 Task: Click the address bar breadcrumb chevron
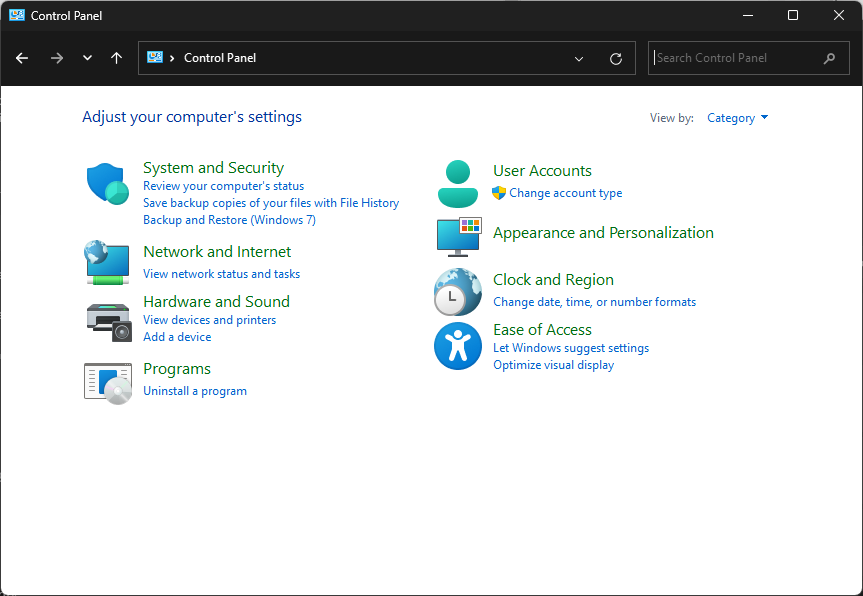(172, 58)
